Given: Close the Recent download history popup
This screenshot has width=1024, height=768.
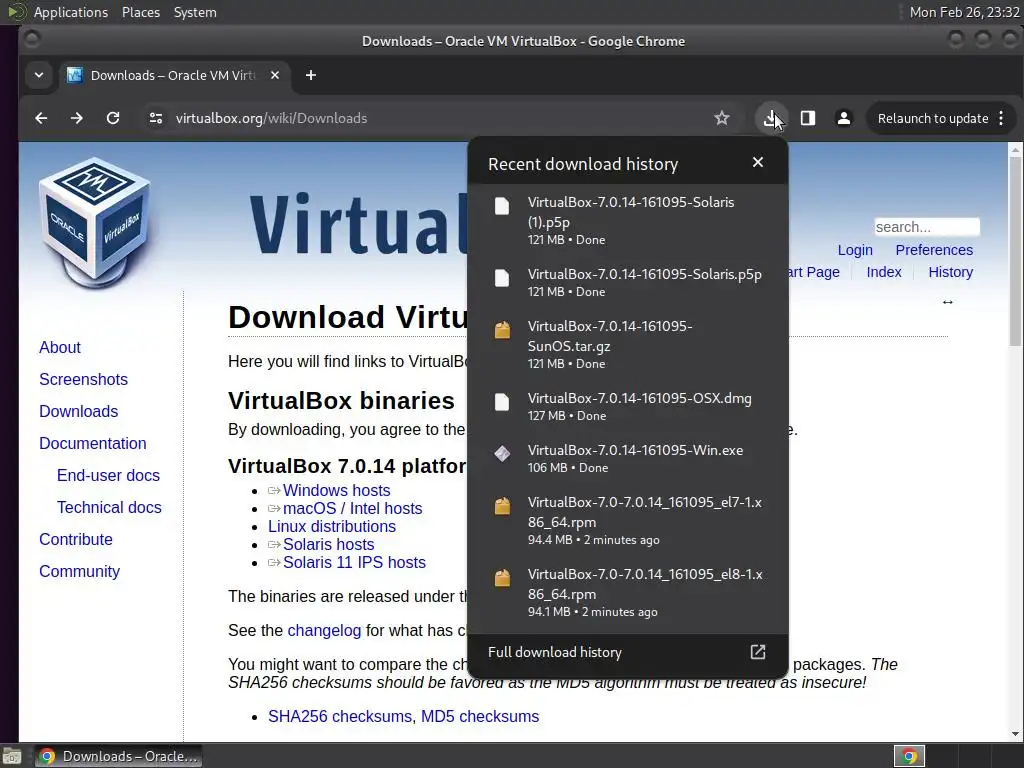Looking at the screenshot, I should tap(758, 162).
